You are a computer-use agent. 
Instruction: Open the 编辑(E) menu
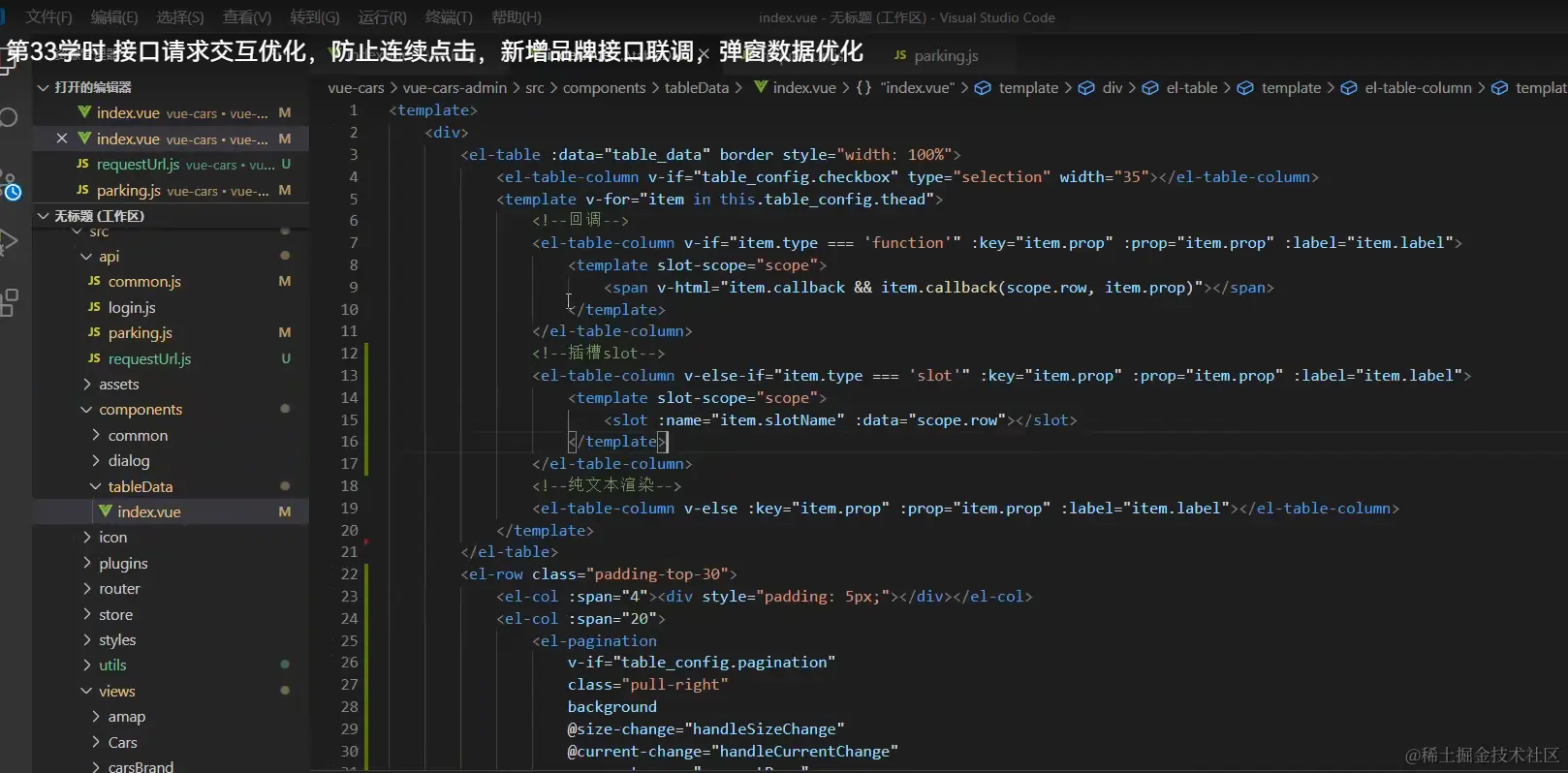click(114, 17)
